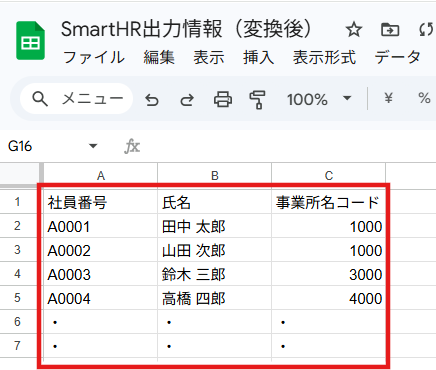Viewport: 436px width, 370px height.
Task: Open the name box dropdown arrow
Action: click(x=93, y=146)
